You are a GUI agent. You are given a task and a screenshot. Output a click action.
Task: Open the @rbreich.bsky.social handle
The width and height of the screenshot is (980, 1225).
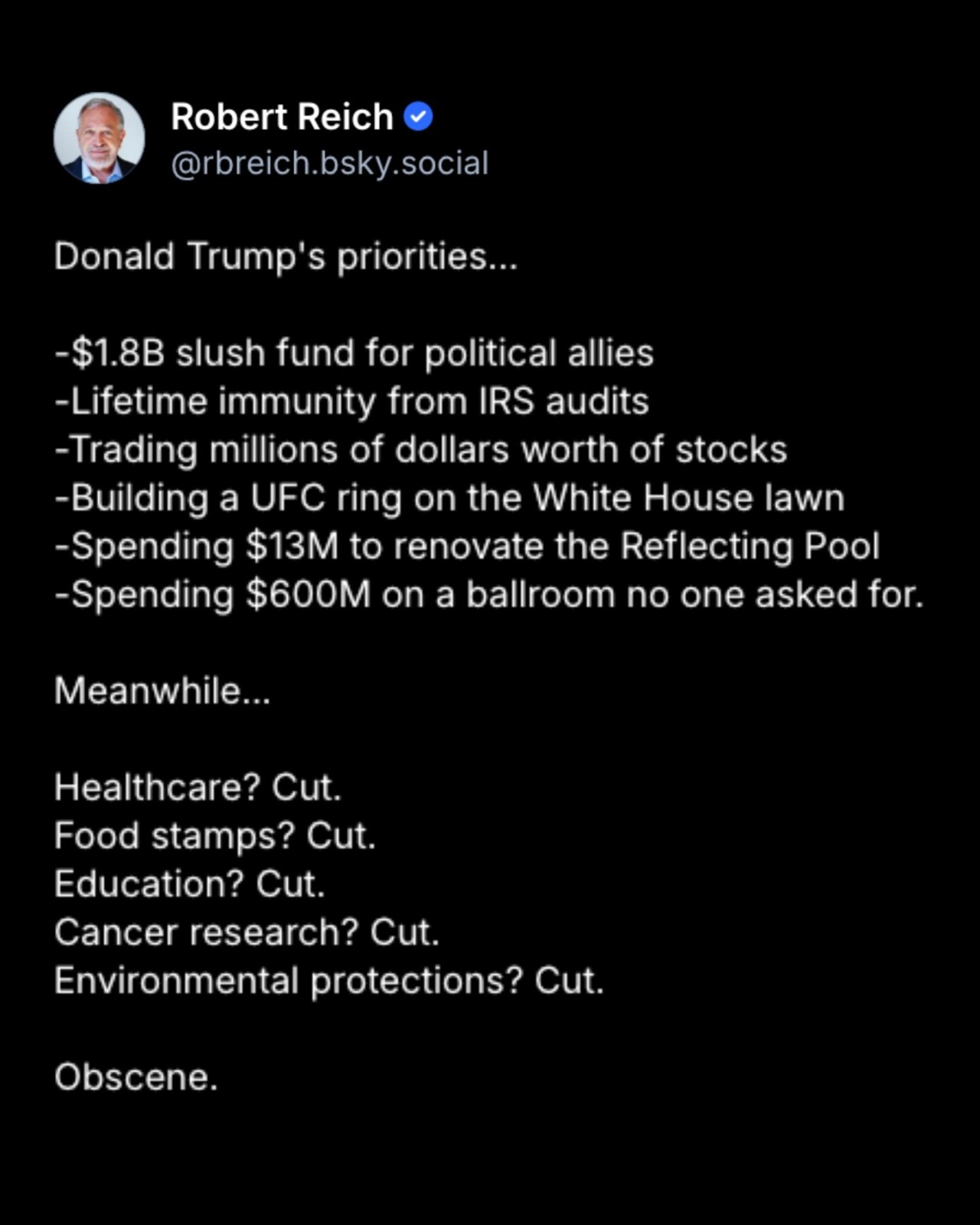click(329, 164)
